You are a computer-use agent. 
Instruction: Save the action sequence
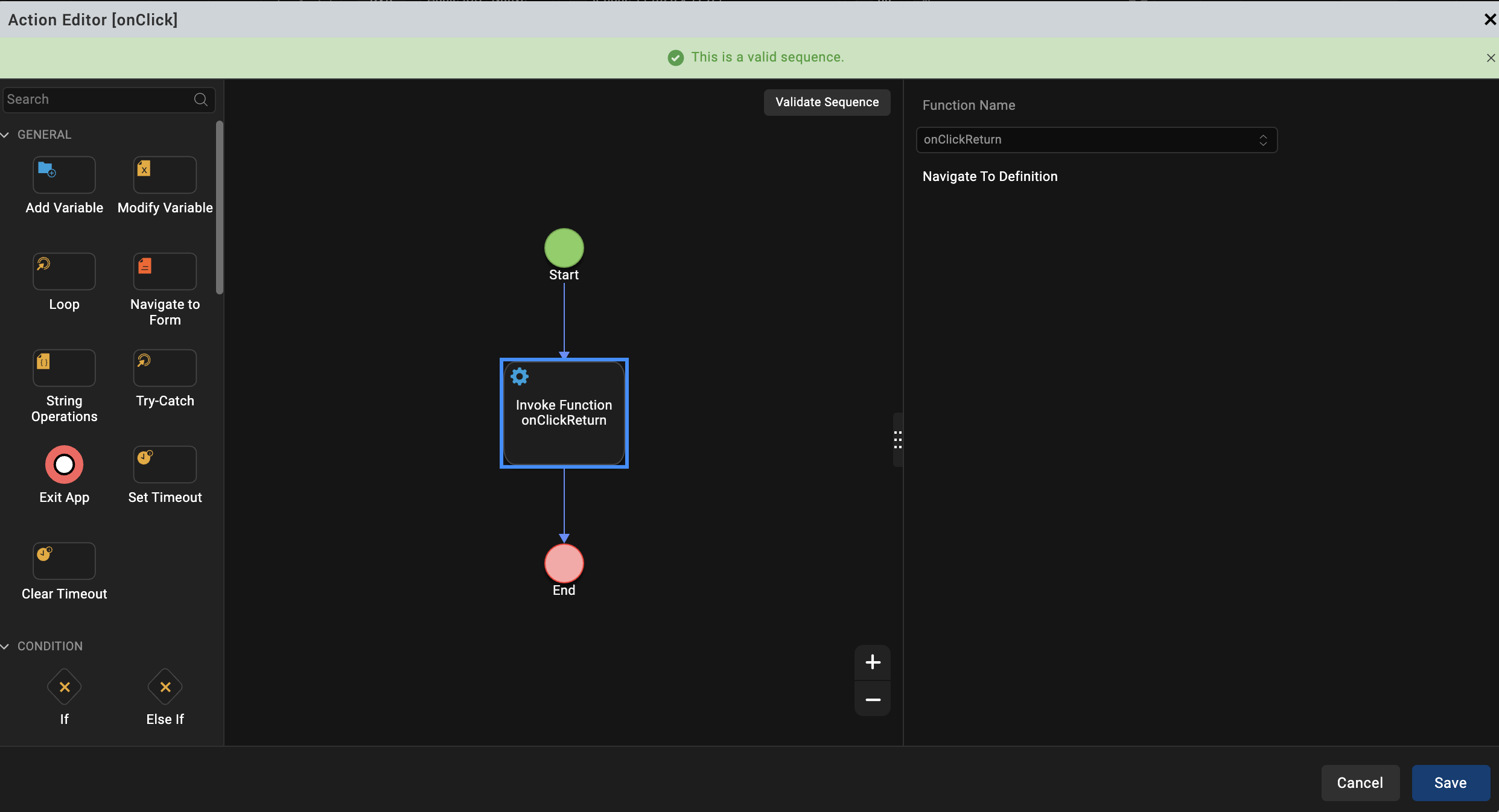1450,783
